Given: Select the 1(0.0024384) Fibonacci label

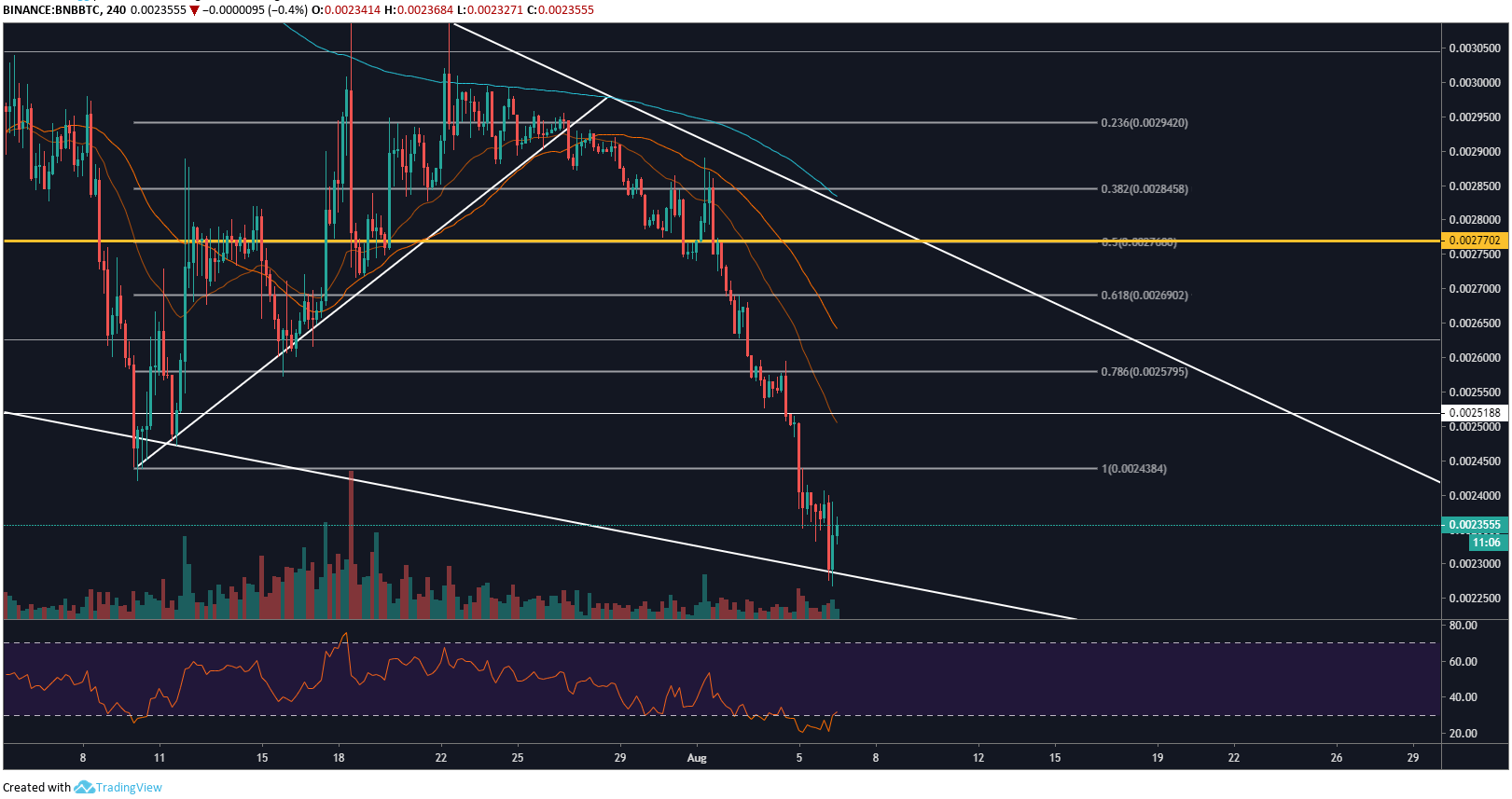Looking at the screenshot, I should (1134, 469).
